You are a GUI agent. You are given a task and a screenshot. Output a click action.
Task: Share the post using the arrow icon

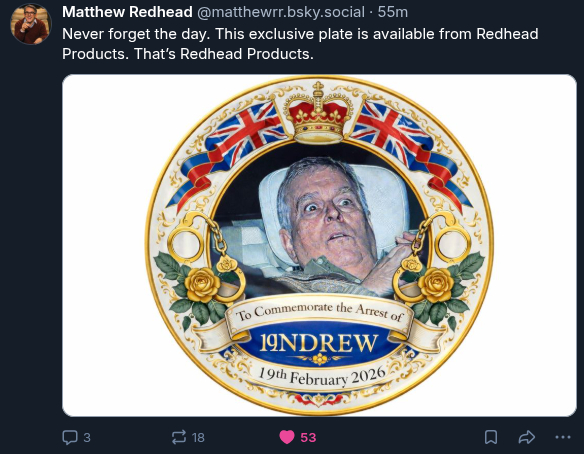[x=527, y=437]
